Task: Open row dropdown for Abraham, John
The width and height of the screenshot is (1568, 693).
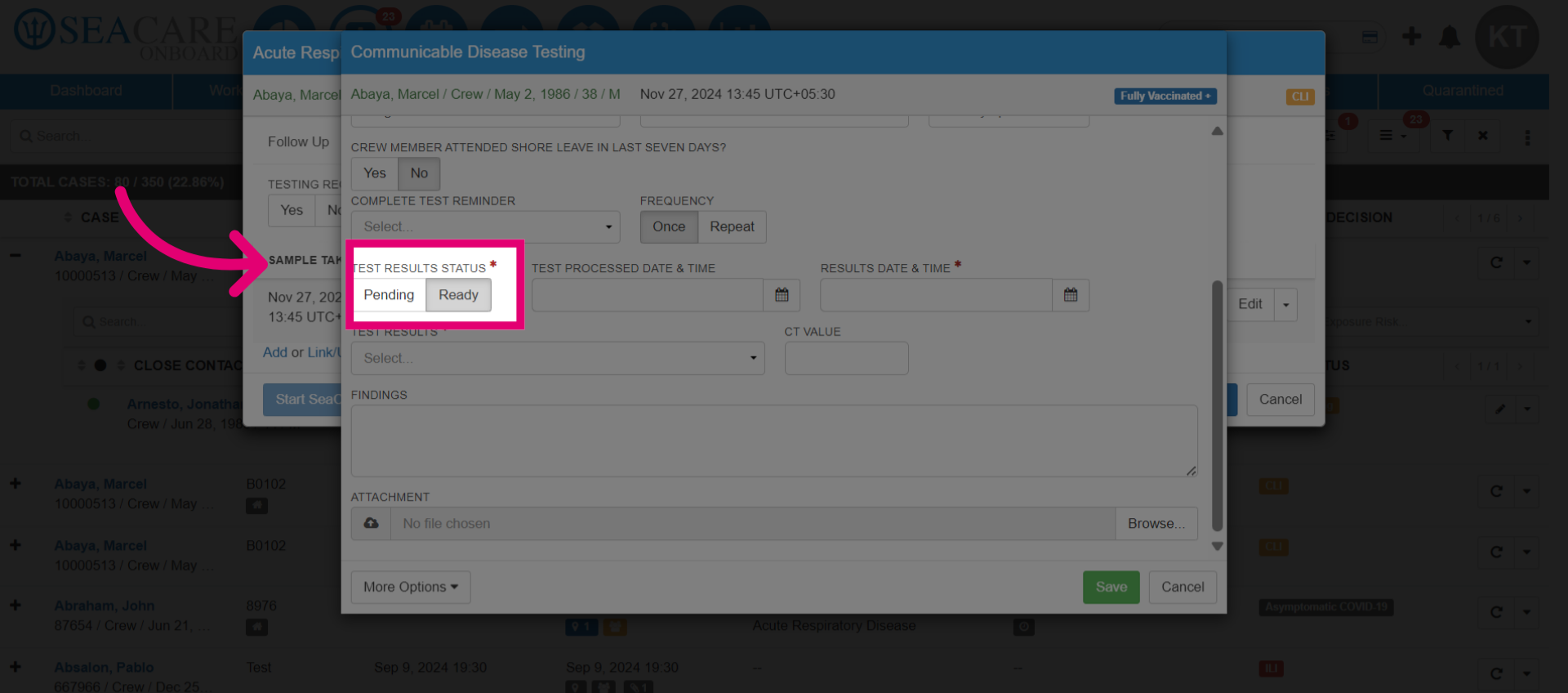Action: (x=1526, y=612)
